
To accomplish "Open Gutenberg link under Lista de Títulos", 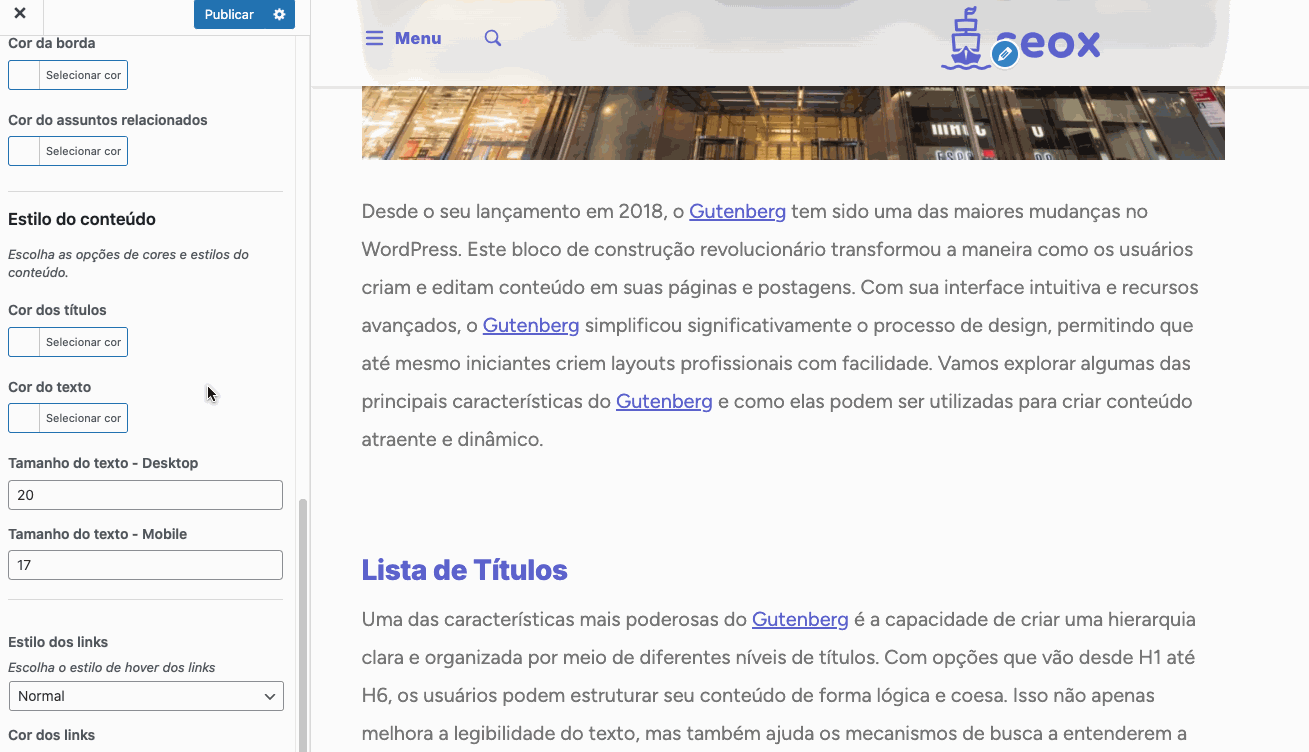I will click(x=800, y=619).
